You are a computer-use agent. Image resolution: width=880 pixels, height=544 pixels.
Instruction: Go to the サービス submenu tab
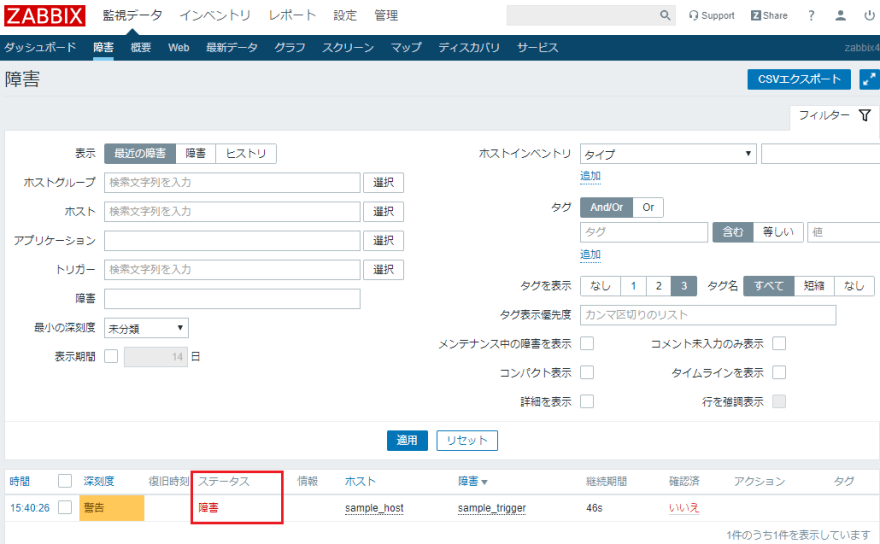pos(538,48)
